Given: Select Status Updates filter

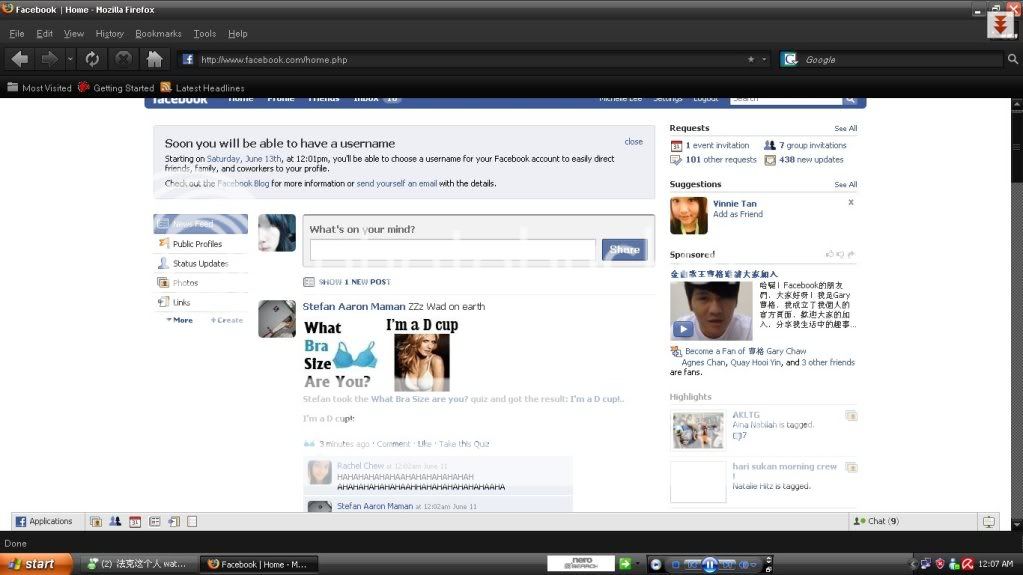Looking at the screenshot, I should coord(200,264).
